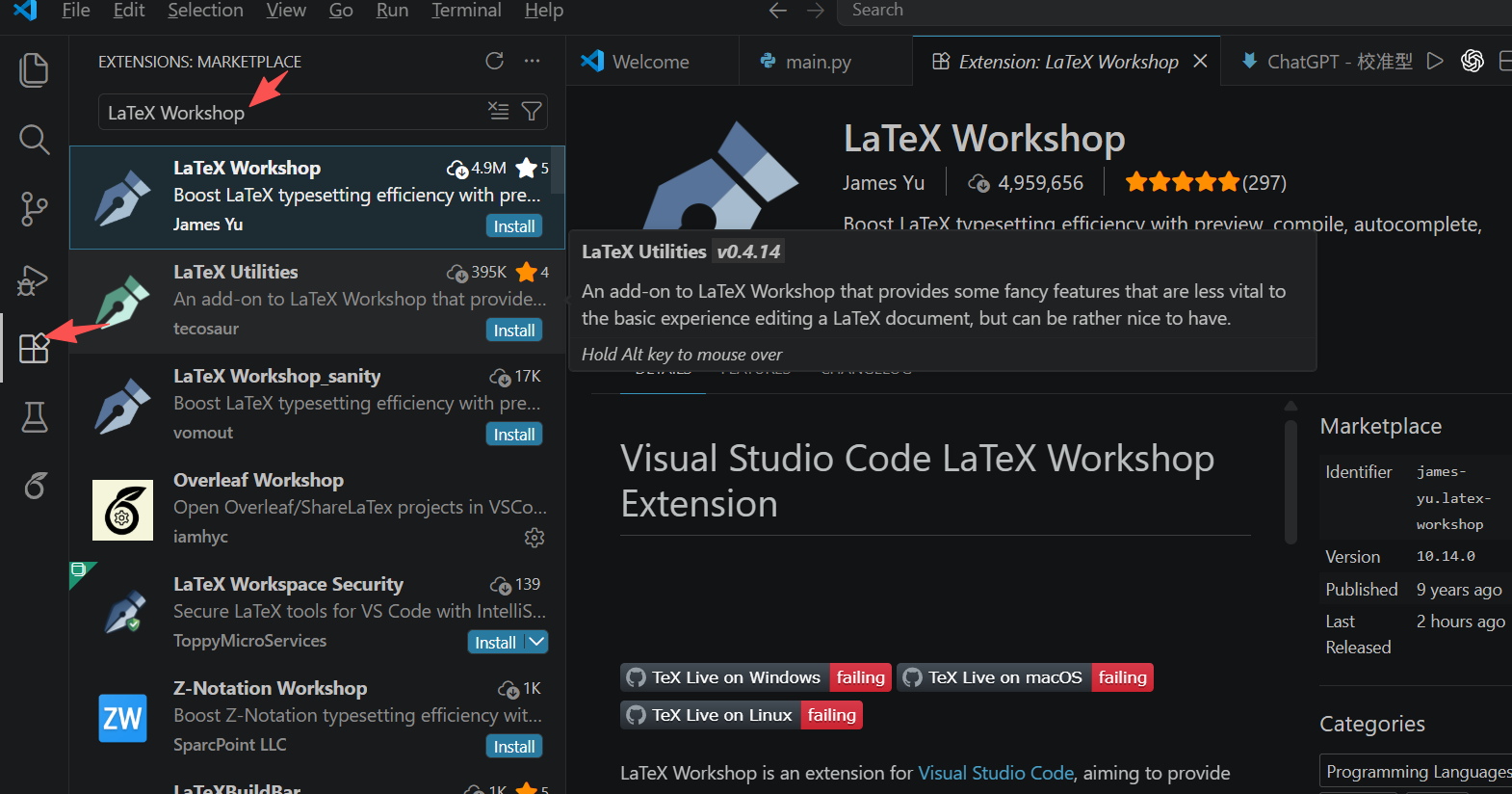Open the ChatGPT logo icon in editor toolbar
This screenshot has height=794, width=1512.
click(x=1473, y=61)
